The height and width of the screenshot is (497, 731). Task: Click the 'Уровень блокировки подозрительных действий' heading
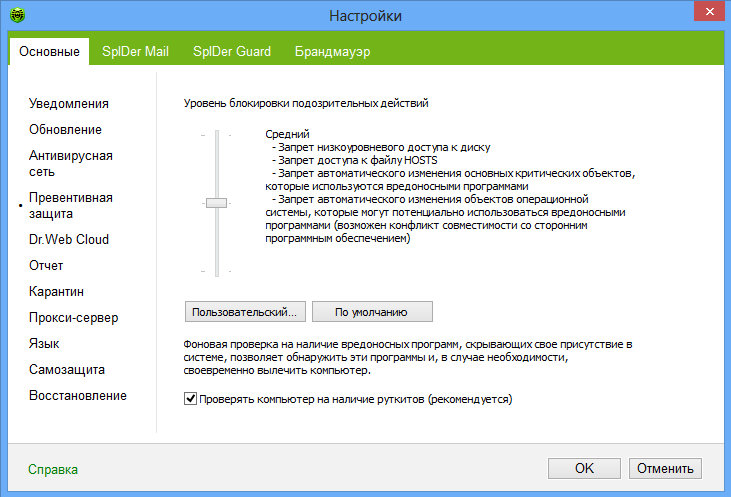306,104
